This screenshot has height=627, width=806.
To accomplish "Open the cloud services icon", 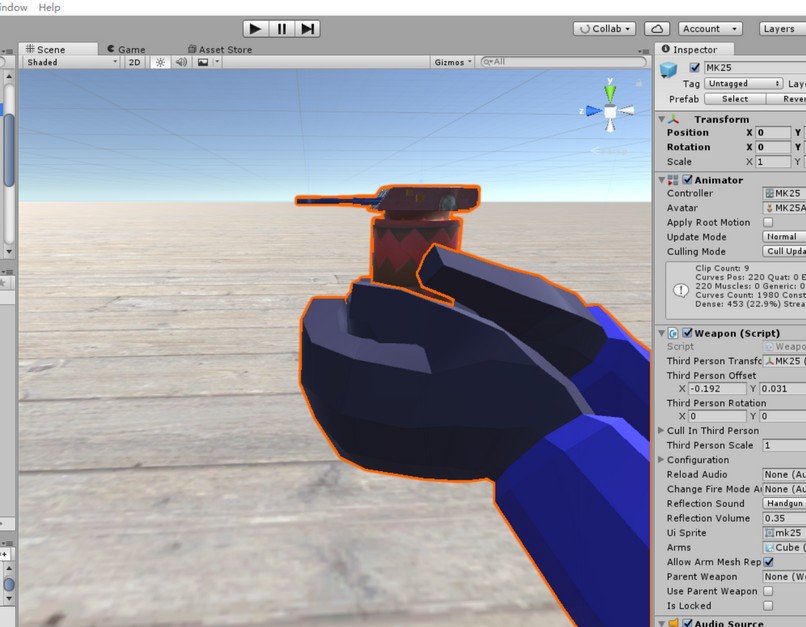I will pyautogui.click(x=657, y=29).
